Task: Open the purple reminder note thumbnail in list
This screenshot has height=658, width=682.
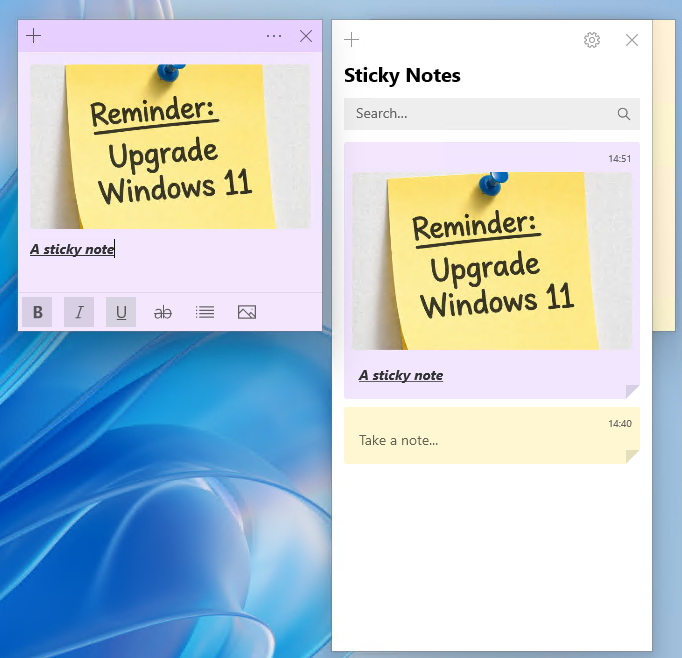Action: 491,262
